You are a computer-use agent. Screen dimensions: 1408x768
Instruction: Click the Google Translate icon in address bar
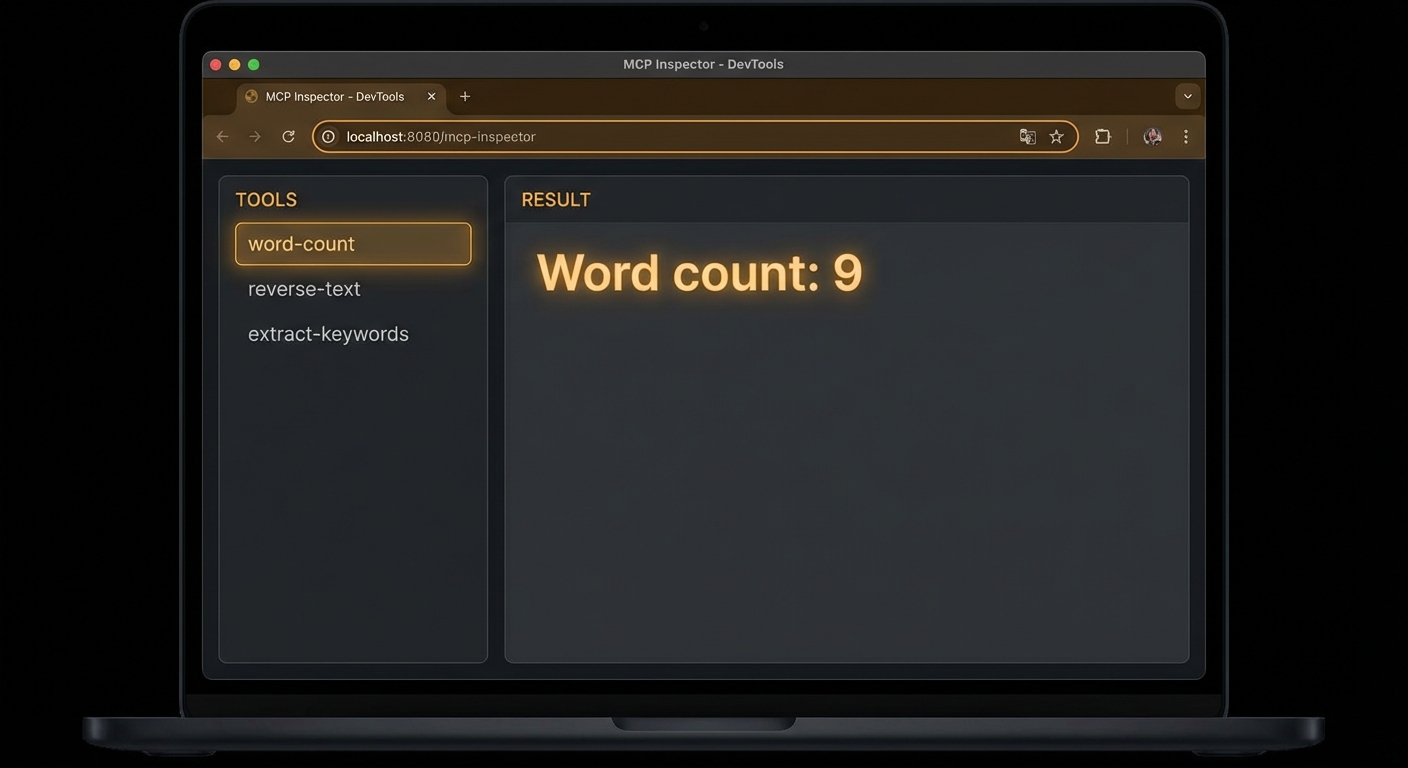point(1027,136)
